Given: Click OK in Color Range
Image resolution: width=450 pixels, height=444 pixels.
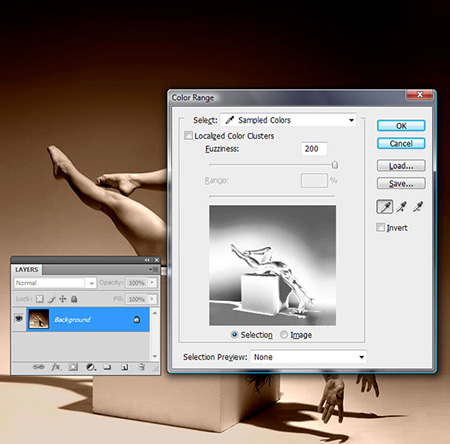Looking at the screenshot, I should click(401, 126).
